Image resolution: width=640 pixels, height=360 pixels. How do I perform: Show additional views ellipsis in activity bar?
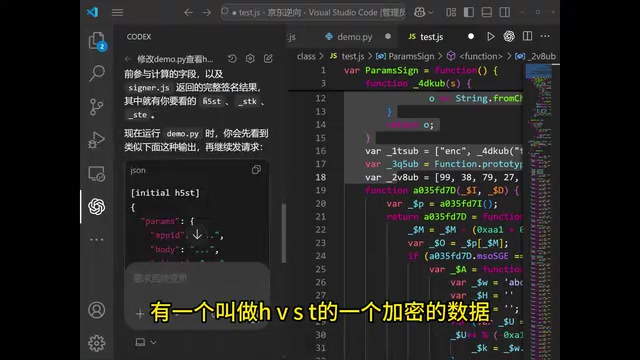[97, 240]
